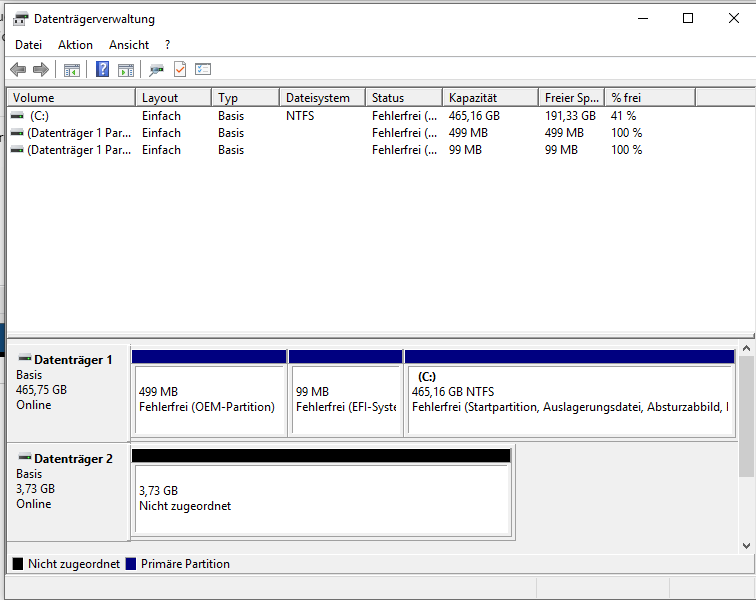Viewport: 756px width, 600px height.
Task: Sort by the Typ column header
Action: click(x=246, y=97)
